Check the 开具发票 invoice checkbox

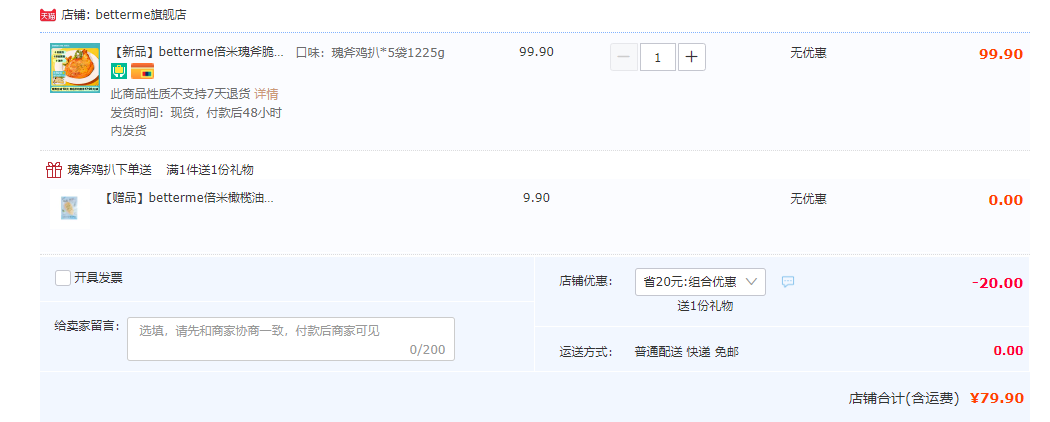pos(63,278)
